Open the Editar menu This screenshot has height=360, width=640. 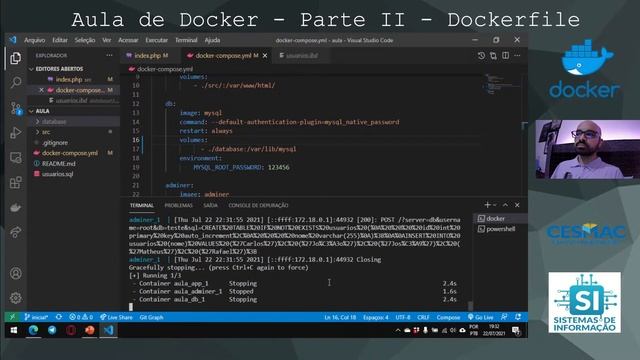(60, 40)
